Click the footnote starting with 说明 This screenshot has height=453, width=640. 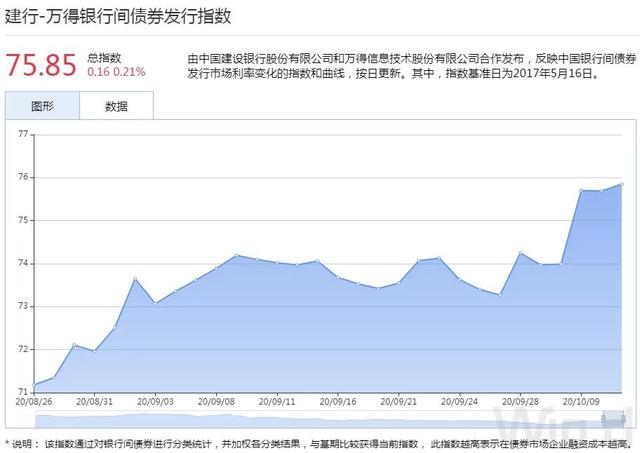pos(319,444)
